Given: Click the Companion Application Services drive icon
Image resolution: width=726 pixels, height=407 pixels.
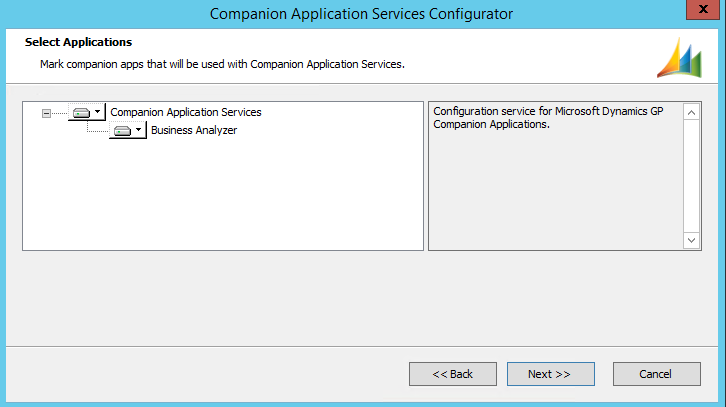Looking at the screenshot, I should point(81,113).
